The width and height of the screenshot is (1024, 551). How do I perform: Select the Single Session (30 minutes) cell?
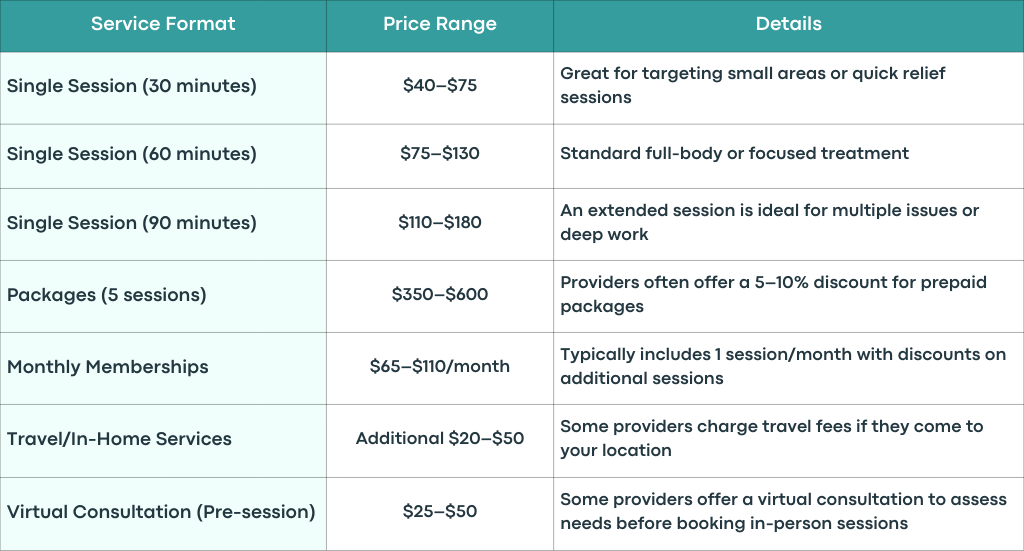click(x=163, y=88)
